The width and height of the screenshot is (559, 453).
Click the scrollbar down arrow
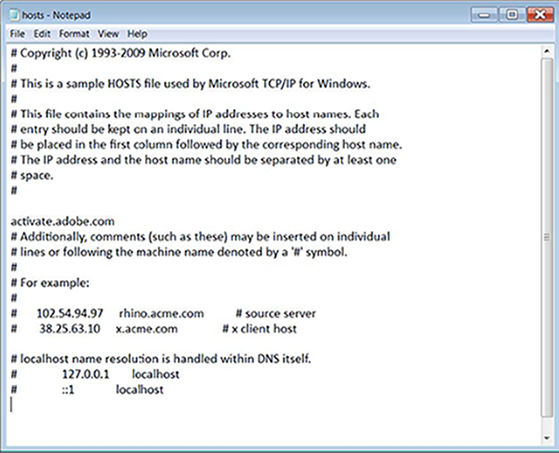pos(547,438)
